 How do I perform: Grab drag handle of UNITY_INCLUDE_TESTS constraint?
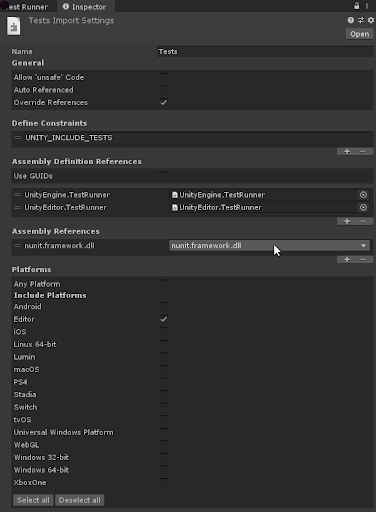point(18,138)
